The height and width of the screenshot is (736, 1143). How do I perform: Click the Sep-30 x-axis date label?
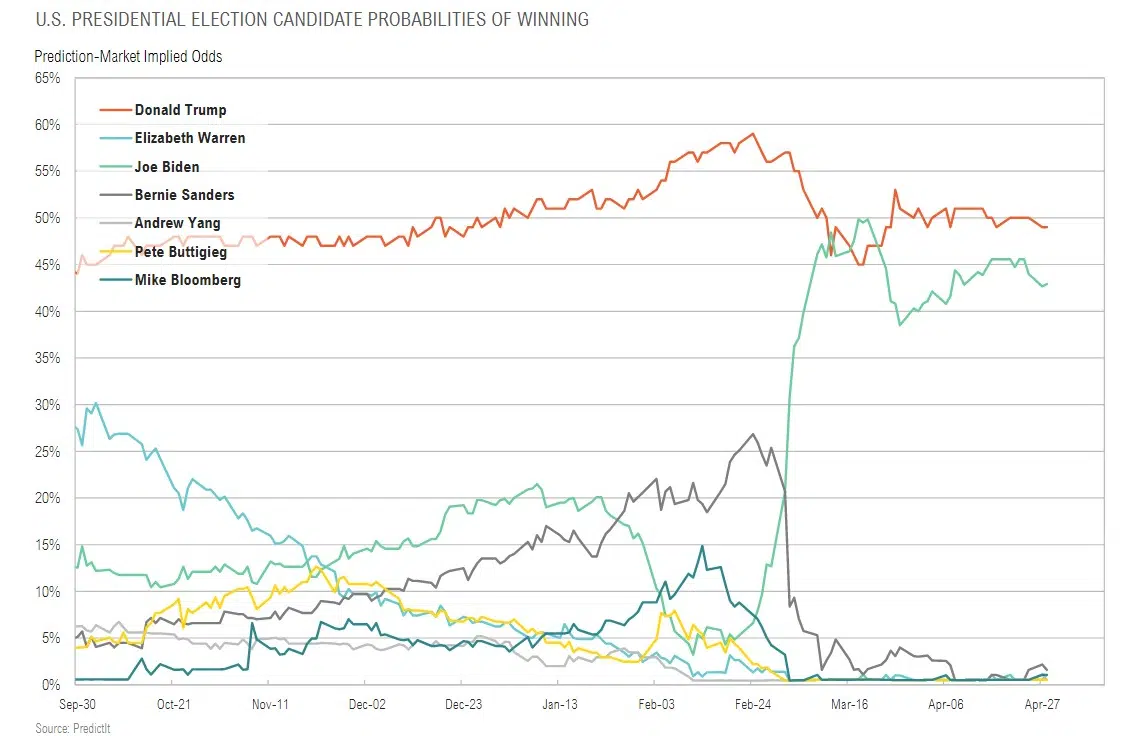point(77,704)
